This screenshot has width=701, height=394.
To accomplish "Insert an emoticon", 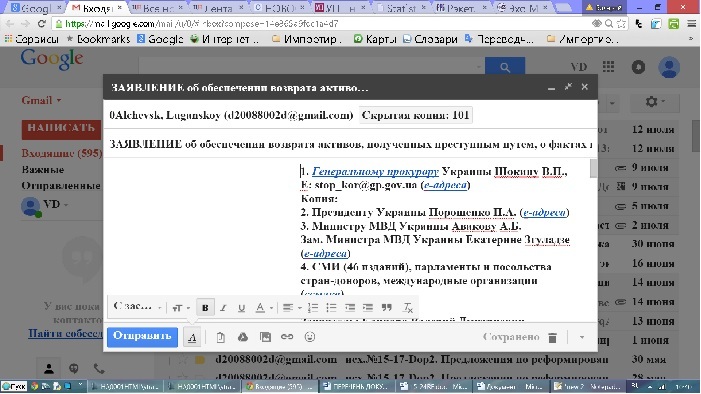I will (310, 336).
